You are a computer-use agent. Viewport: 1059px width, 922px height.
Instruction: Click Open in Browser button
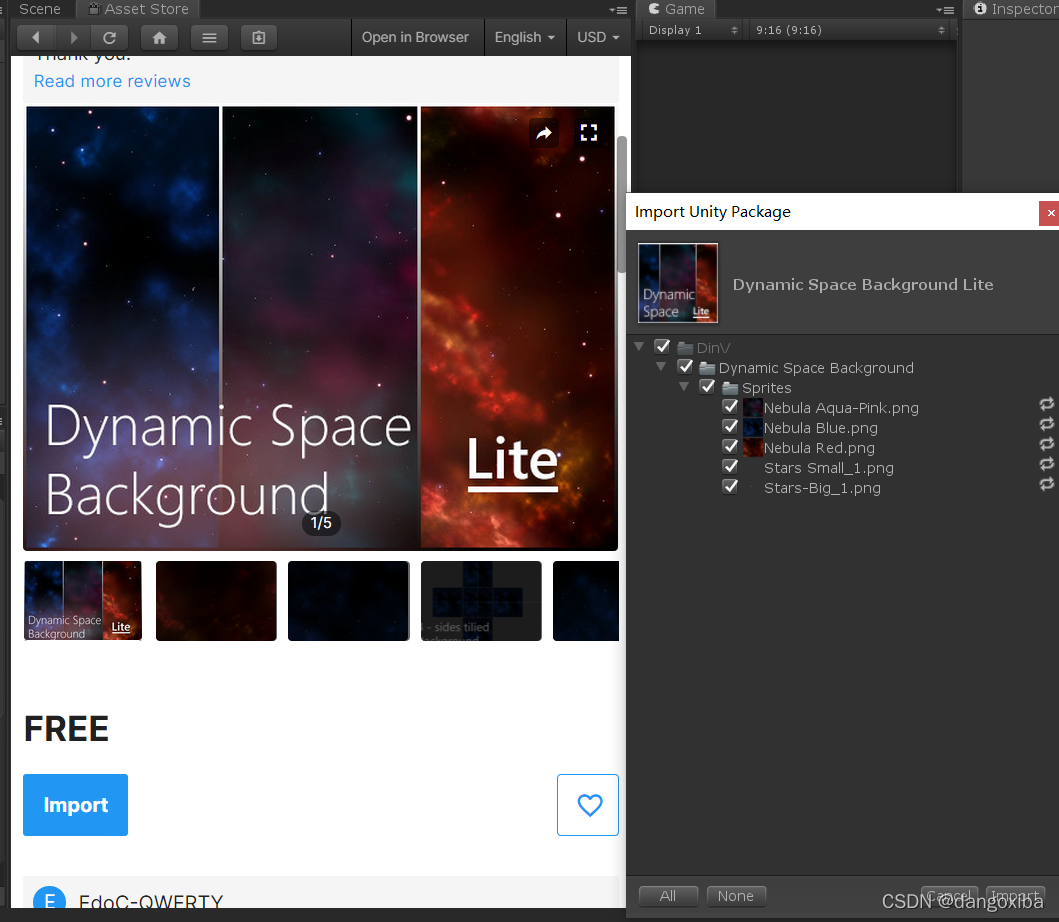click(415, 37)
